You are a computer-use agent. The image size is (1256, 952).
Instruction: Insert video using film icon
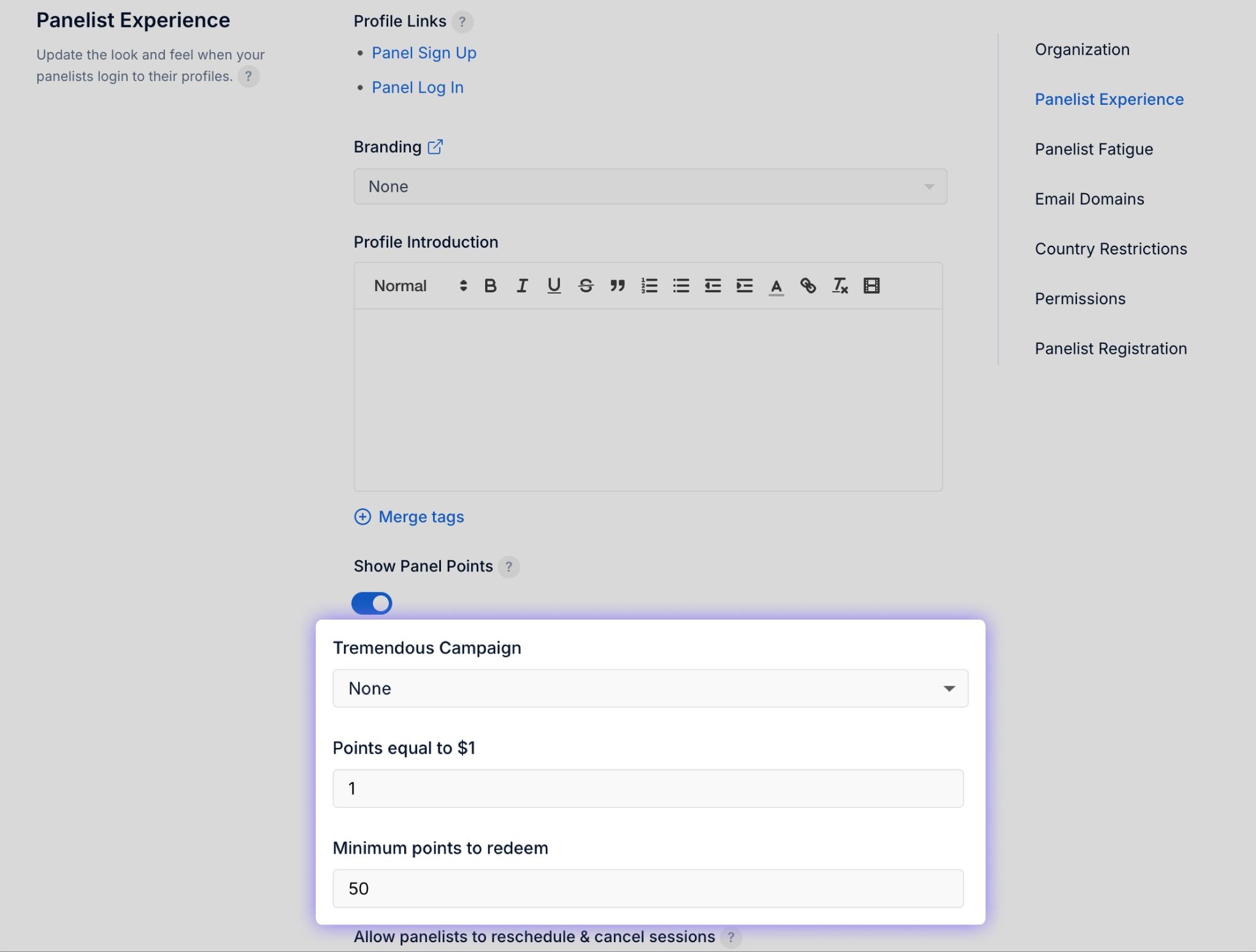(x=871, y=286)
